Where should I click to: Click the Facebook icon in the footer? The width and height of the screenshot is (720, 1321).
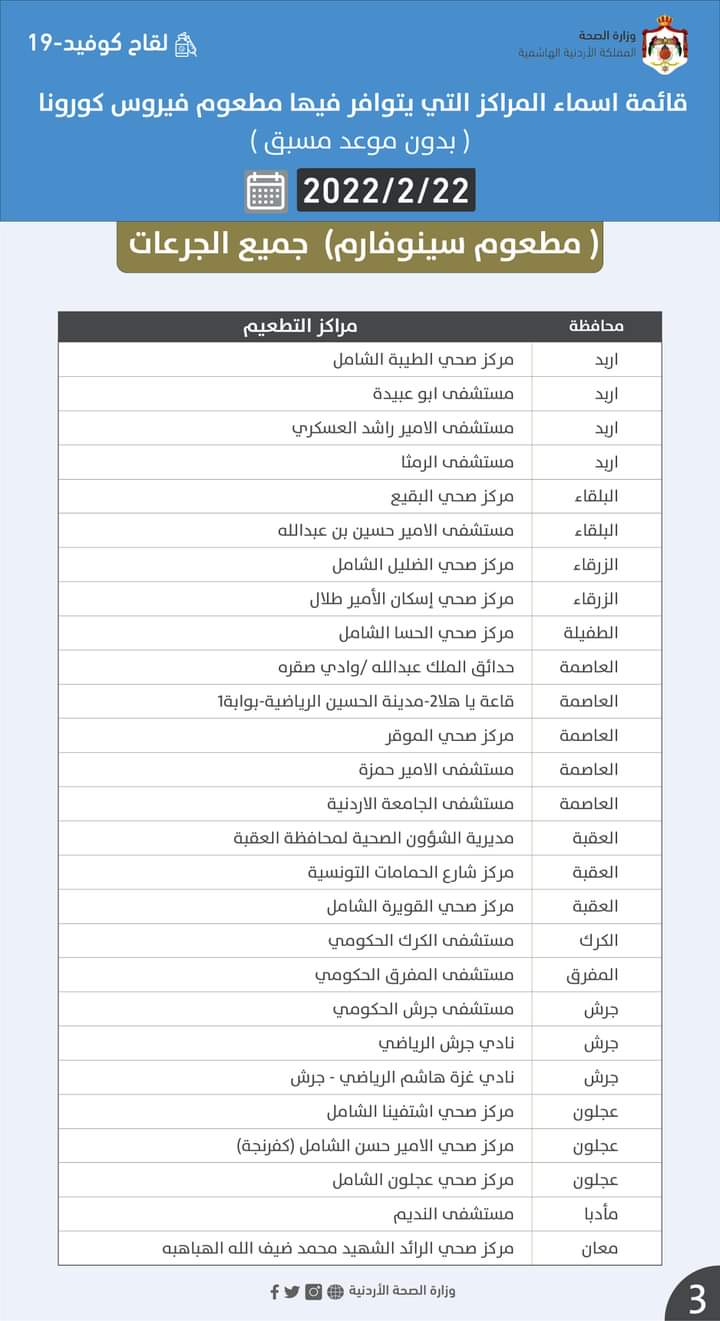[275, 1291]
